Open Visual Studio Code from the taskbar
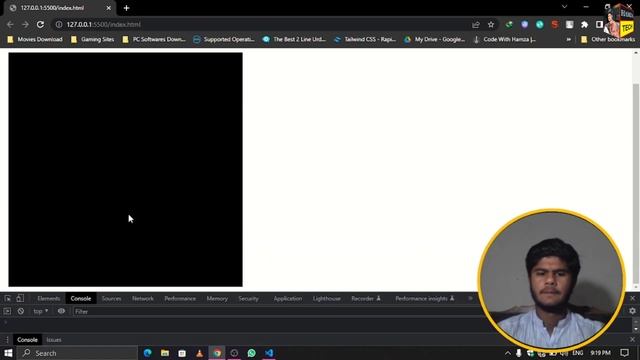This screenshot has height=360, width=640. (269, 353)
